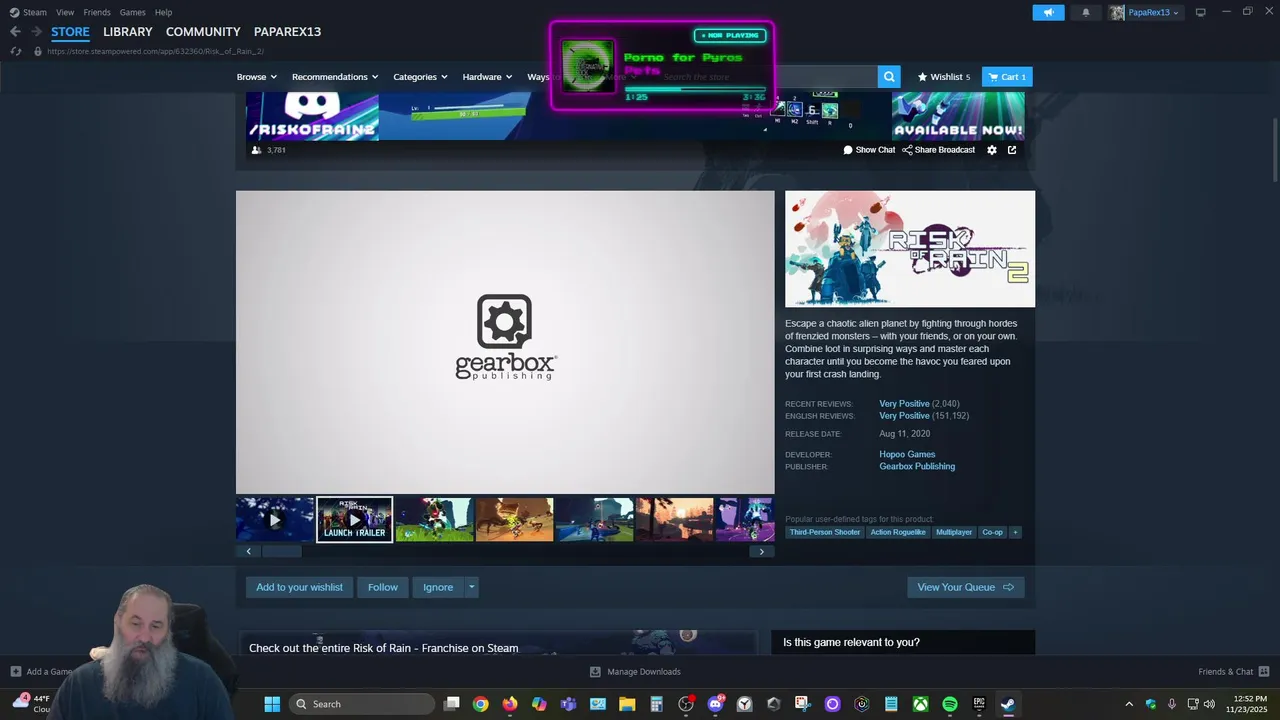Open the Gearbox Publishing publisher link
Screen dimensions: 1280x720
pos(917,466)
